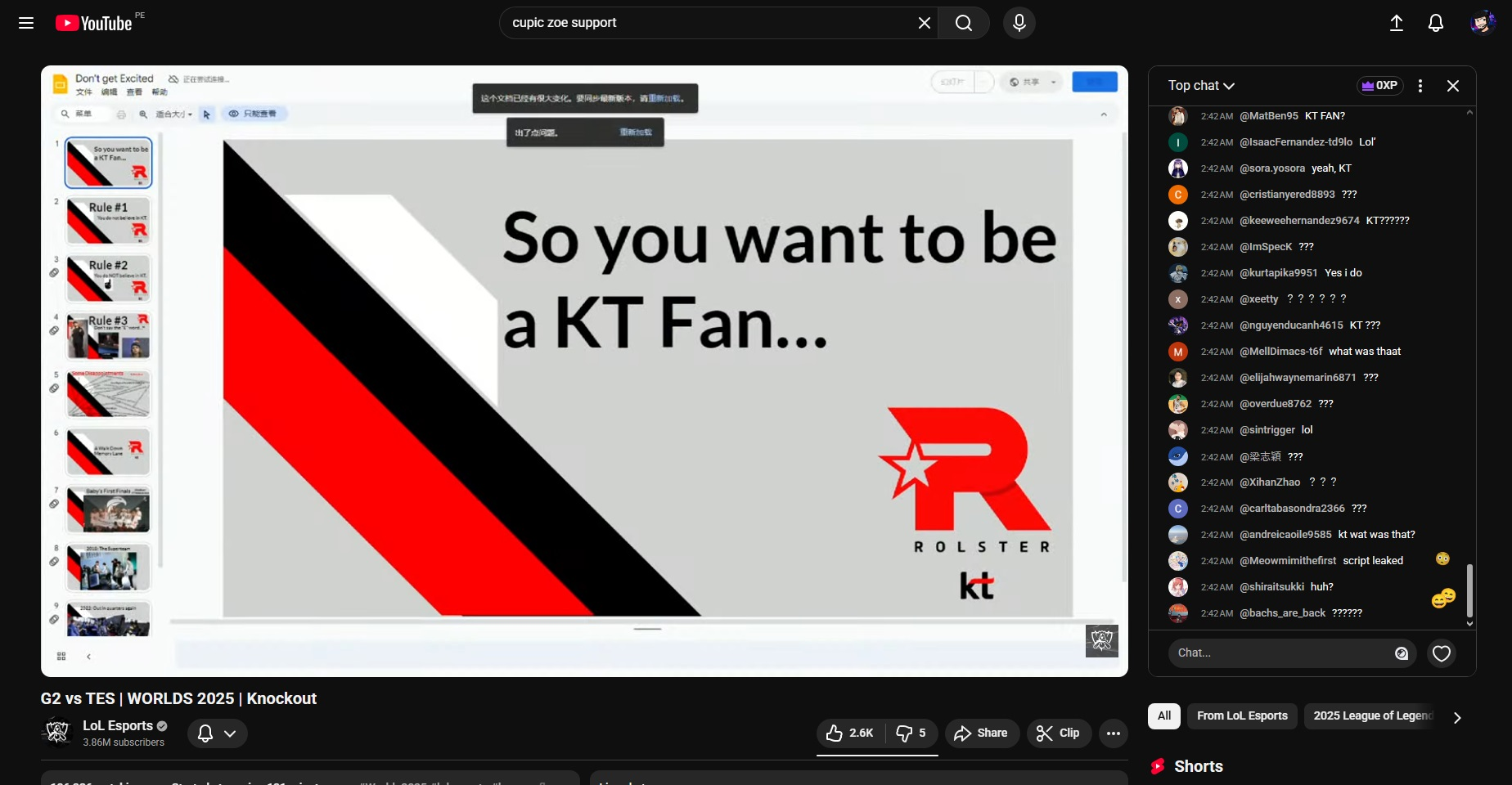Click username @kurtapika9951 in chat
The height and width of the screenshot is (785, 1512).
point(1279,273)
